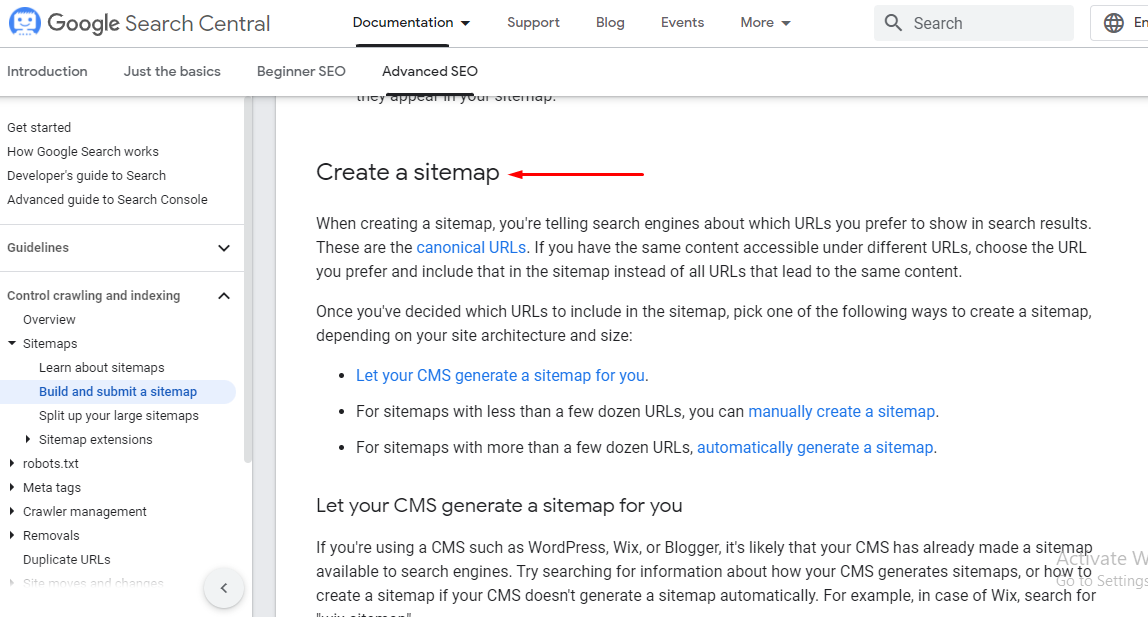Follow Let your CMS generate a sitemap link
The width and height of the screenshot is (1148, 617).
click(500, 375)
